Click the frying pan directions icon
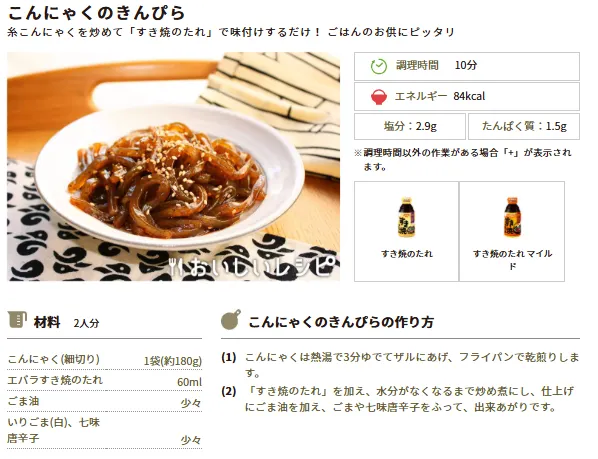This screenshot has width=598, height=459. (x=231, y=319)
